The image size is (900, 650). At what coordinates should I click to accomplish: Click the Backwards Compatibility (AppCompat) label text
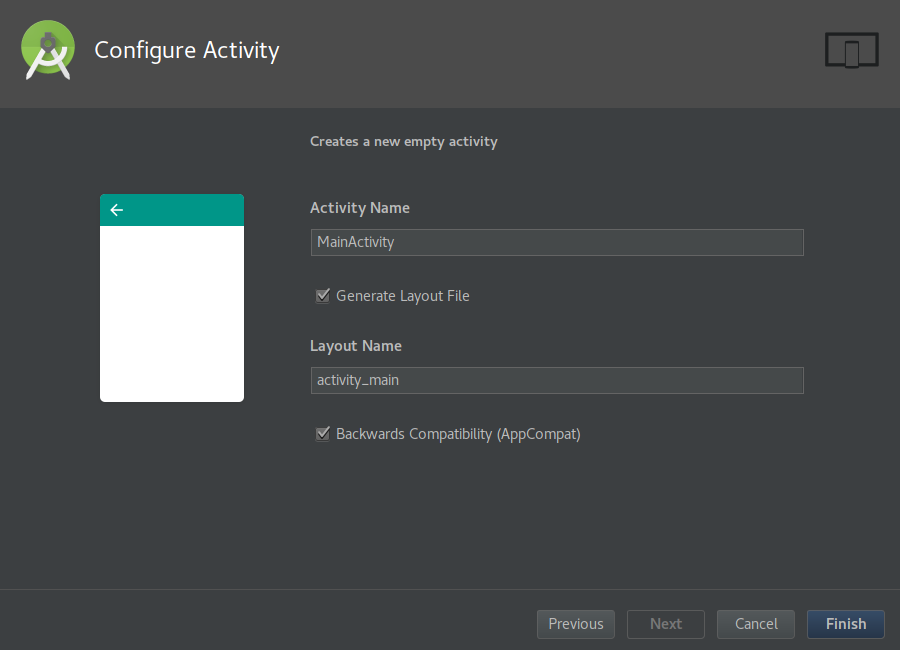coord(458,434)
